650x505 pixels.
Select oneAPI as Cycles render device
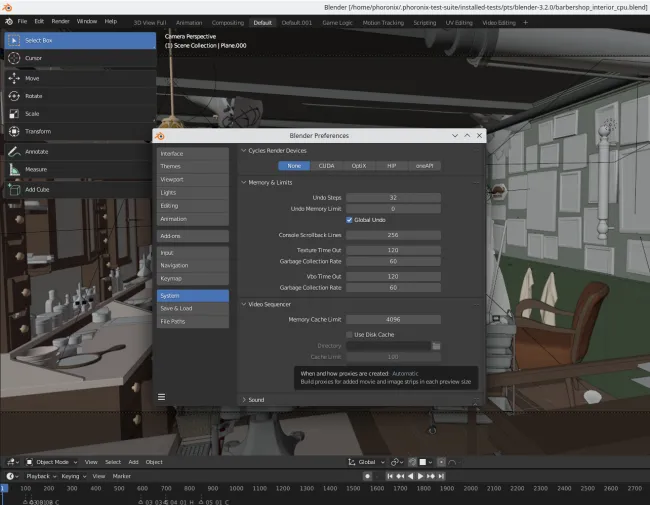click(x=424, y=166)
